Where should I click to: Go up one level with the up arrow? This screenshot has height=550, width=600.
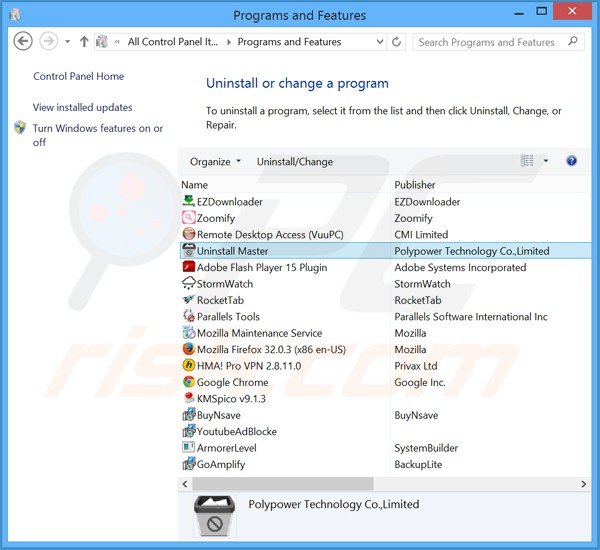pyautogui.click(x=84, y=42)
